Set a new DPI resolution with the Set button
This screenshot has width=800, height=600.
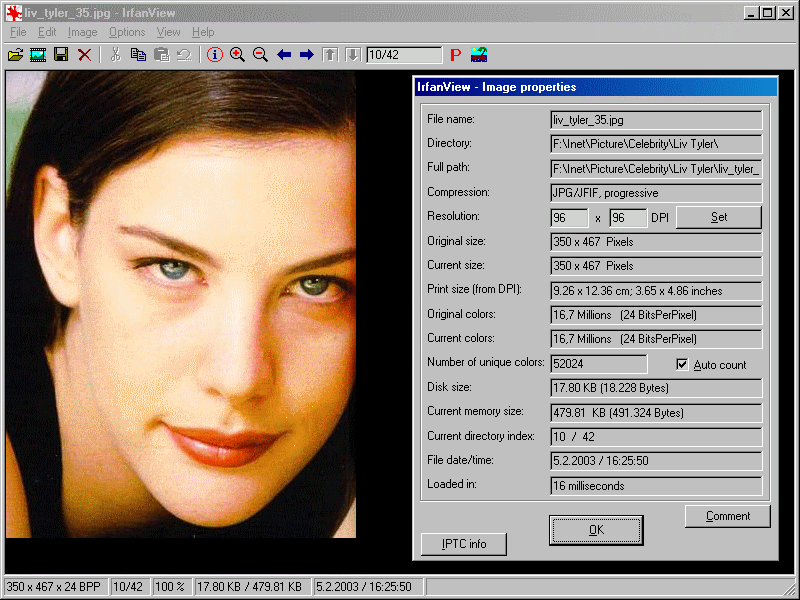(718, 217)
